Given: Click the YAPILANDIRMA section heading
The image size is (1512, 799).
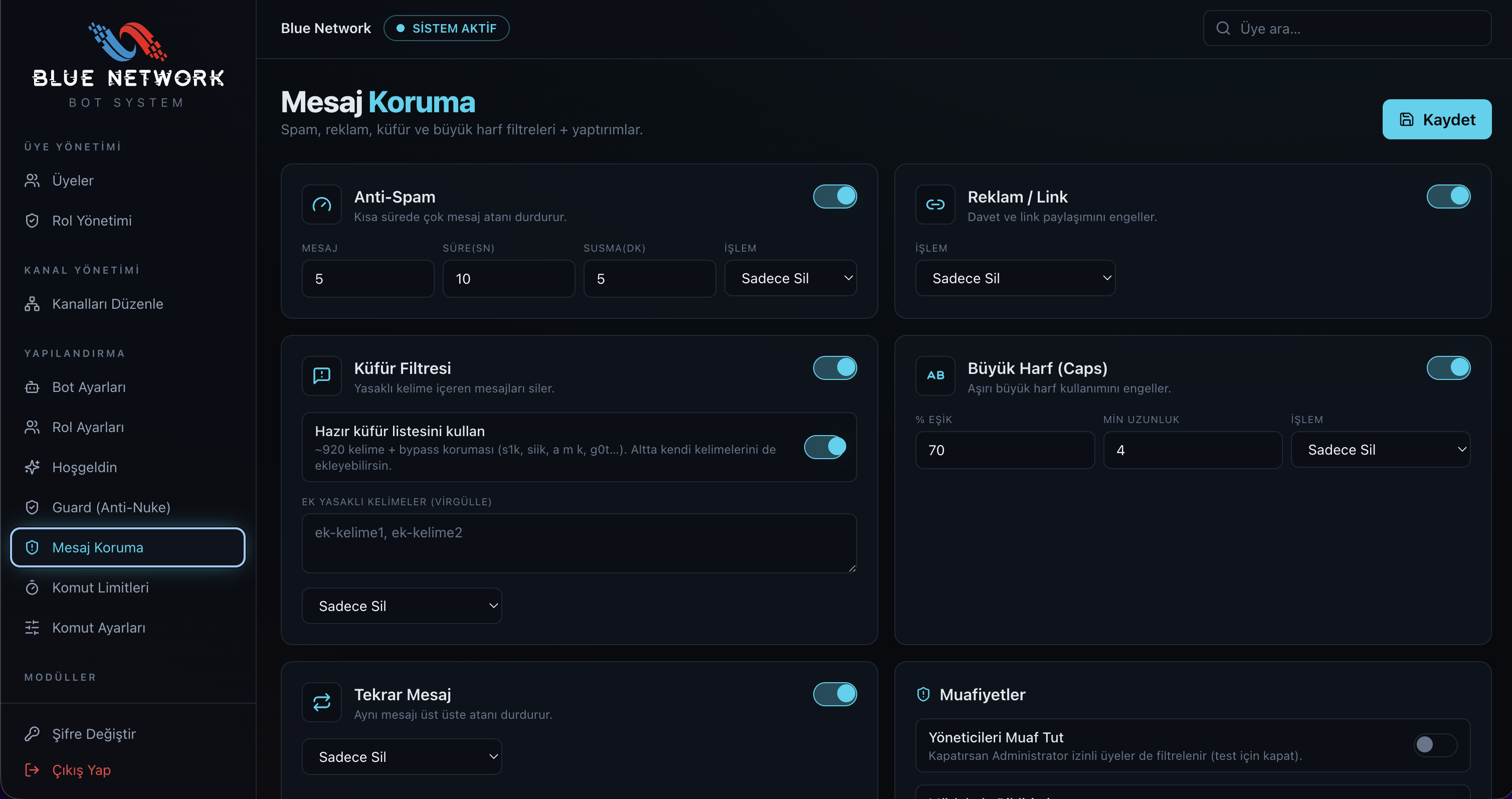Looking at the screenshot, I should (x=75, y=353).
